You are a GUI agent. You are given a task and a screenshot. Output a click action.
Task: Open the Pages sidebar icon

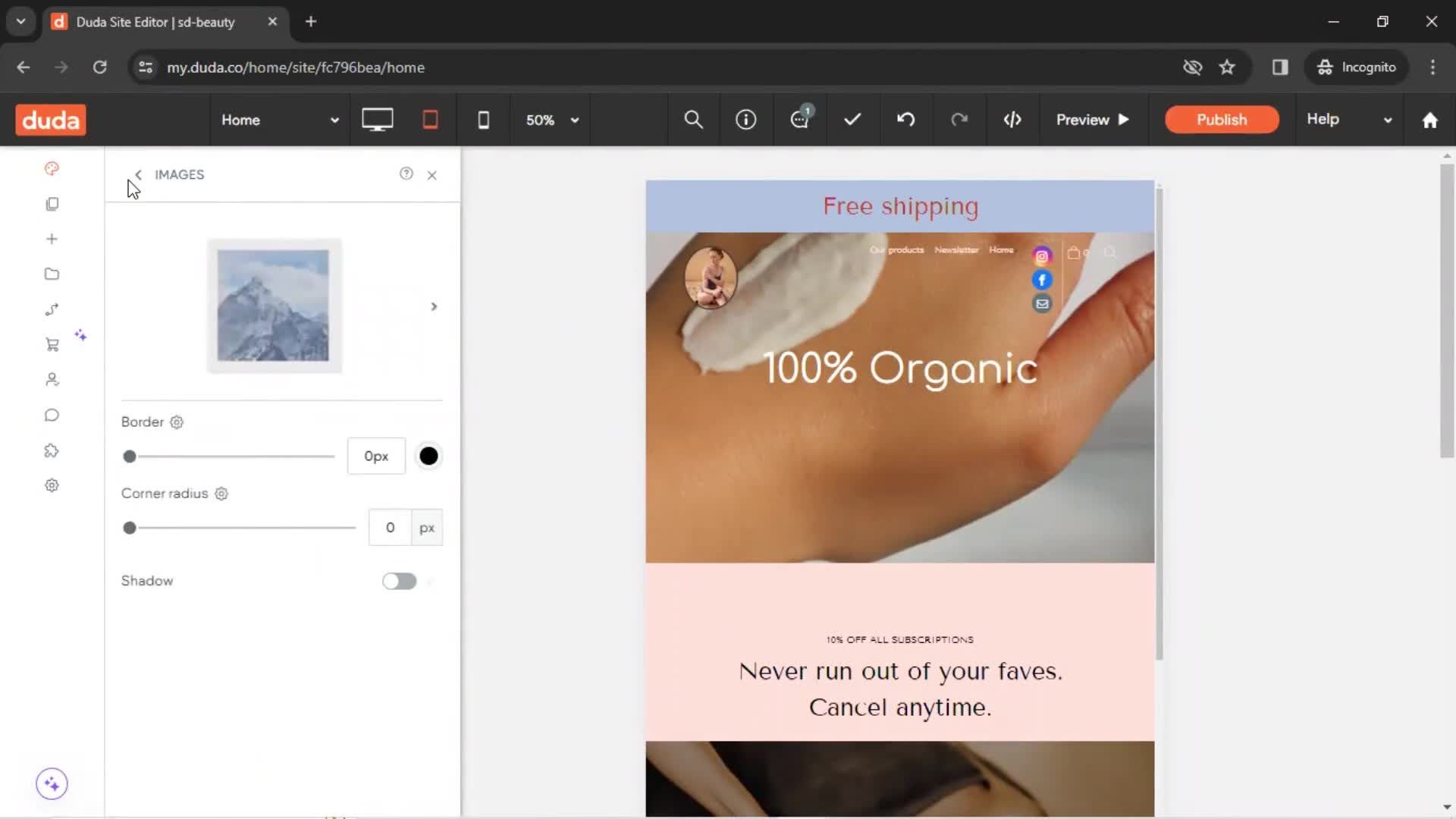coord(52,204)
